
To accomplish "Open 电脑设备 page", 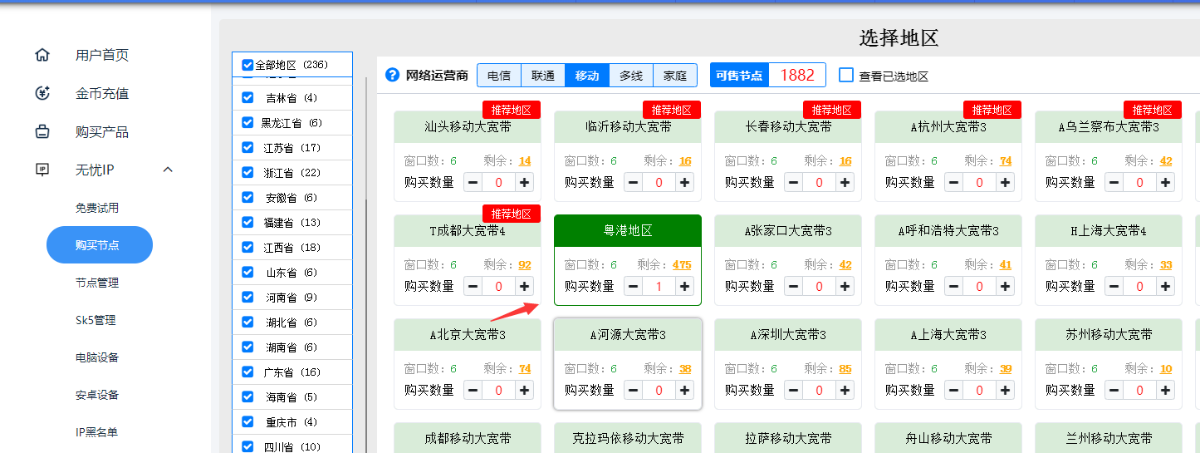I will pyautogui.click(x=97, y=358).
